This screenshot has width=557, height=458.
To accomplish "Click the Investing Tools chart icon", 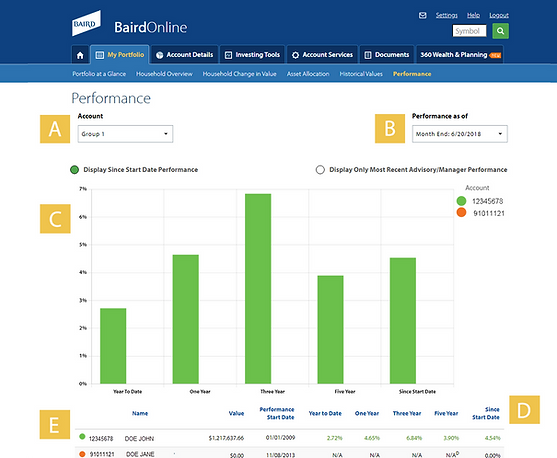I will pyautogui.click(x=228, y=55).
